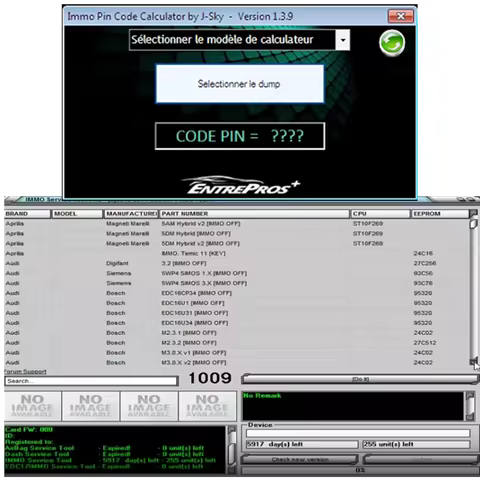Click the 0% progress bar

click(360, 470)
